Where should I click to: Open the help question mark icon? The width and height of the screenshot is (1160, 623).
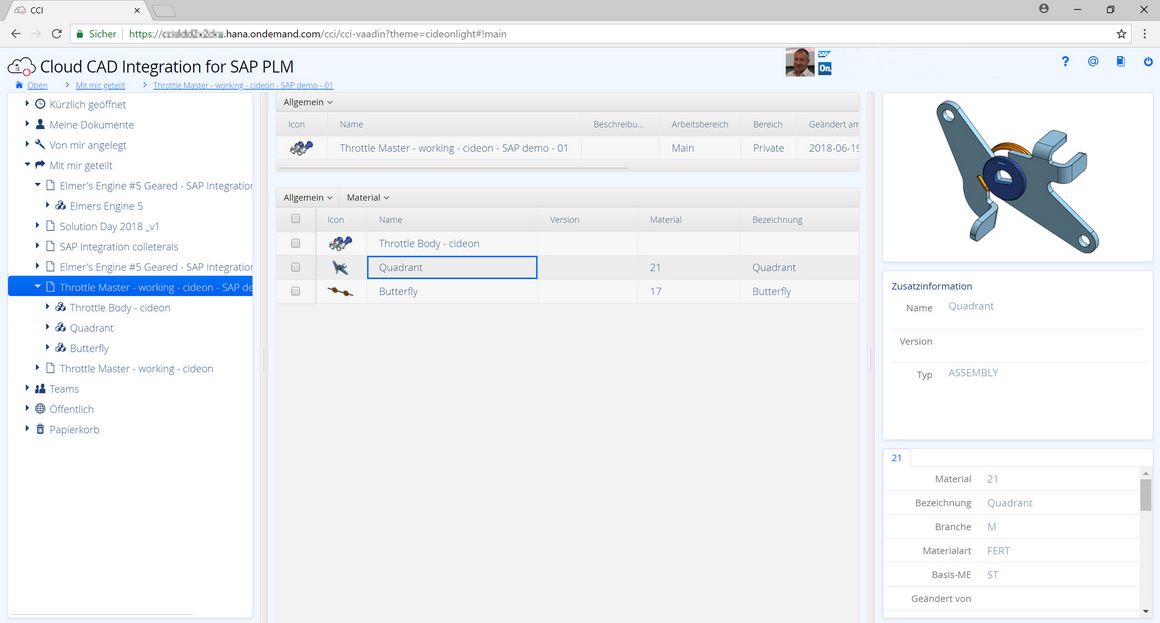pos(1065,61)
